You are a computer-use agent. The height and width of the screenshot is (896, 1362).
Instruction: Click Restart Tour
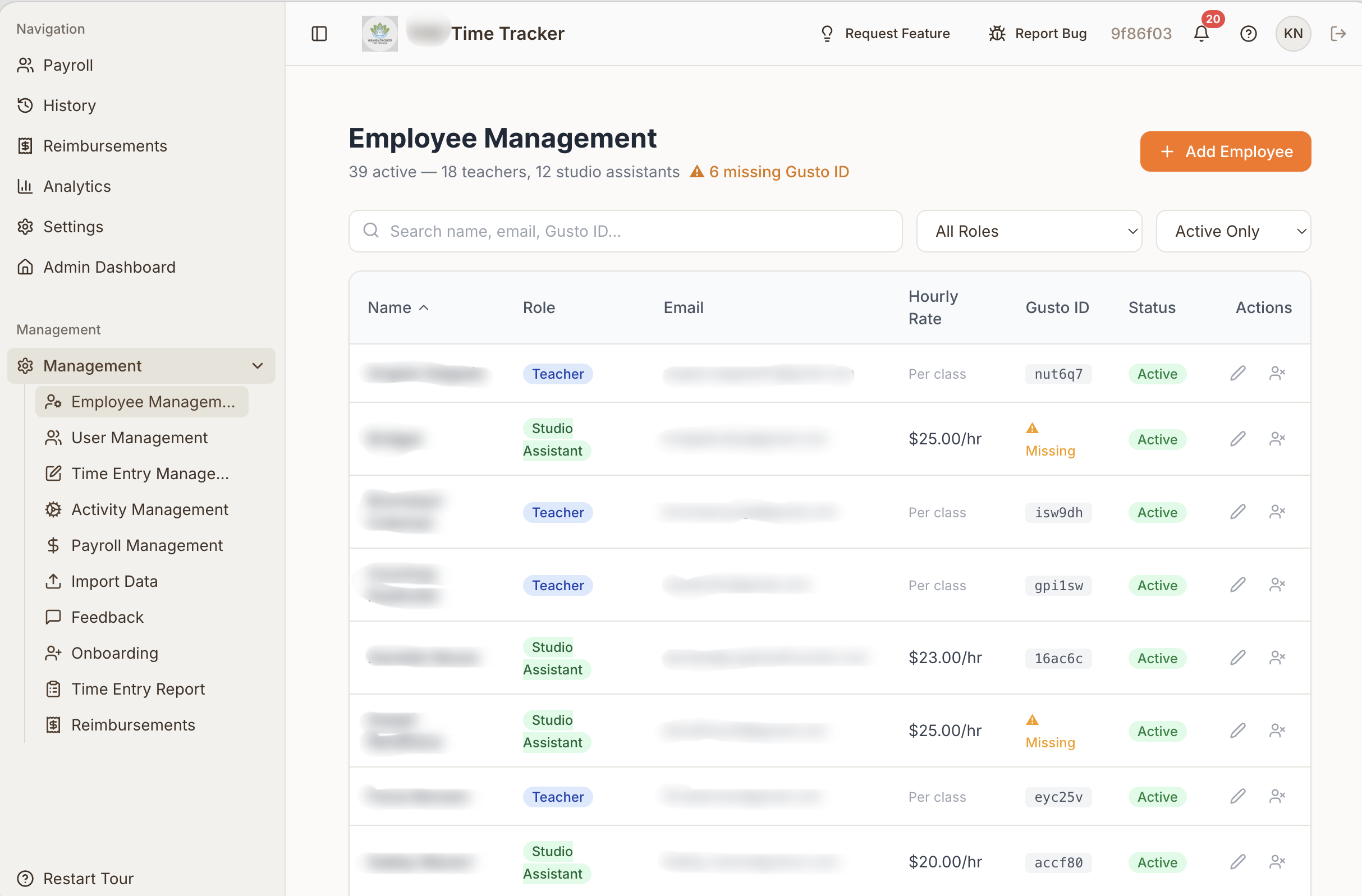point(75,878)
